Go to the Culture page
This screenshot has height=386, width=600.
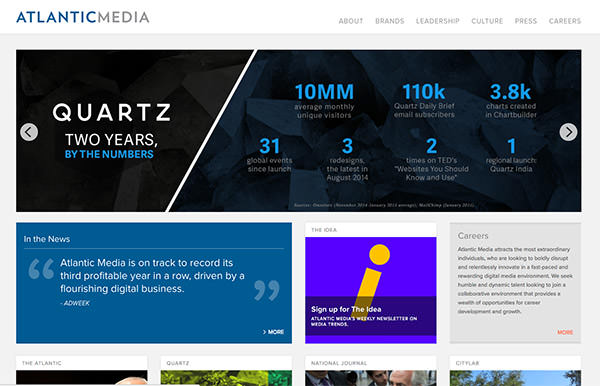(x=487, y=21)
